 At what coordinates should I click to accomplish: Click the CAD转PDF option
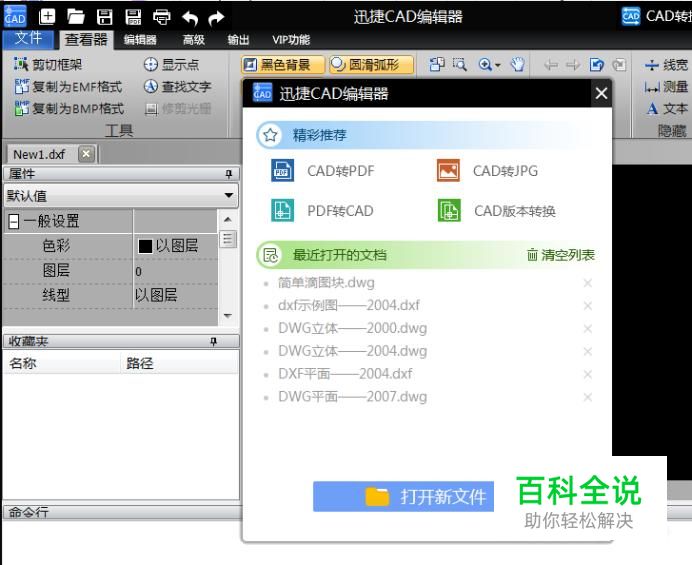pos(323,171)
